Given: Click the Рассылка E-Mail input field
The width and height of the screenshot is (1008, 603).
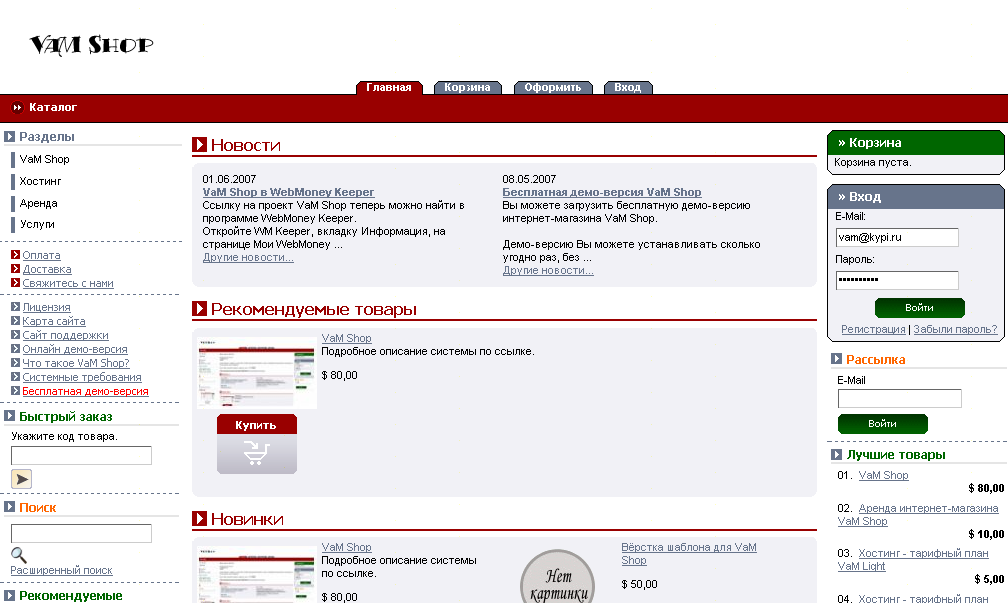Looking at the screenshot, I should 899,399.
